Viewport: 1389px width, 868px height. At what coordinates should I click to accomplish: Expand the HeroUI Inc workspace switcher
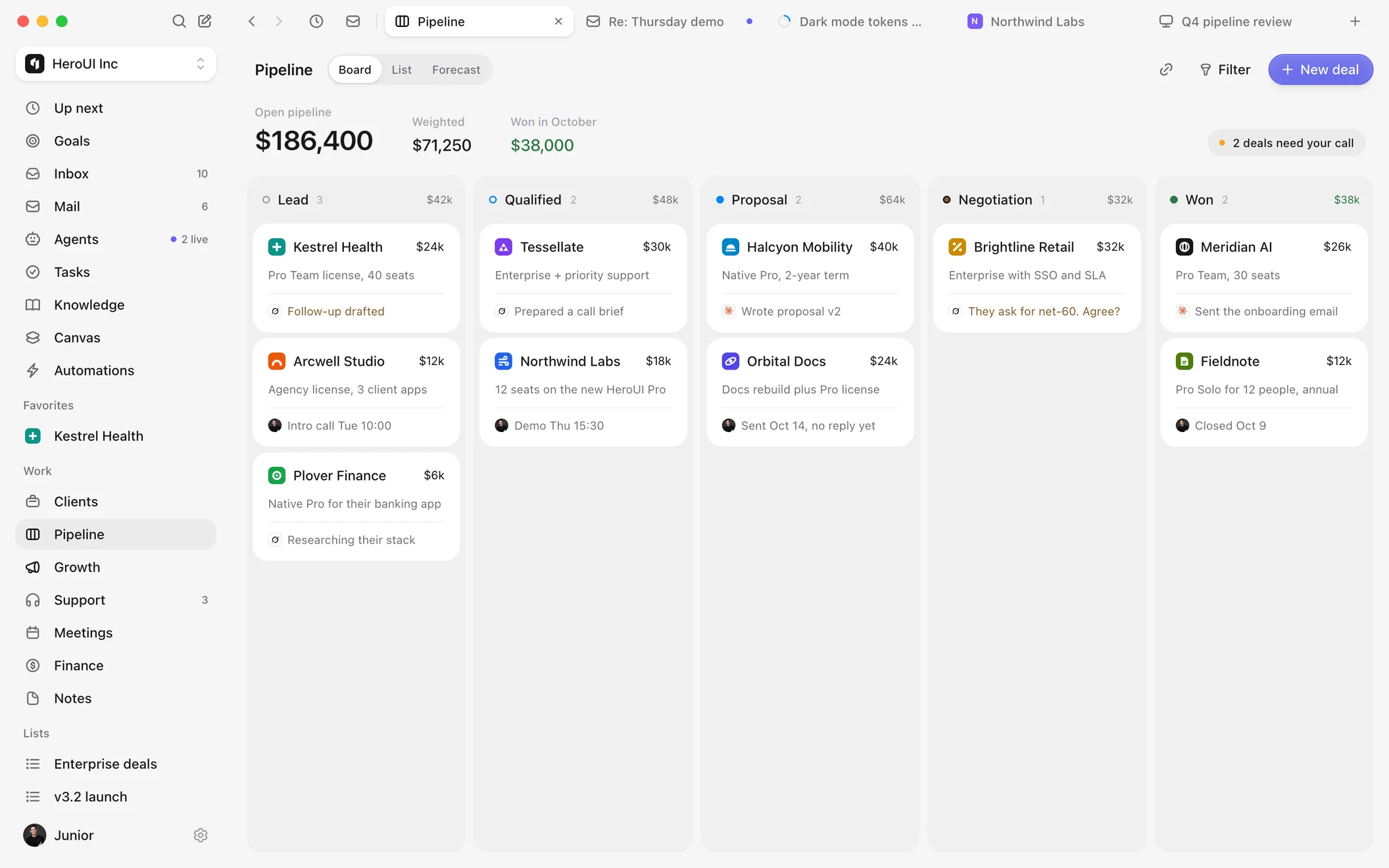116,64
